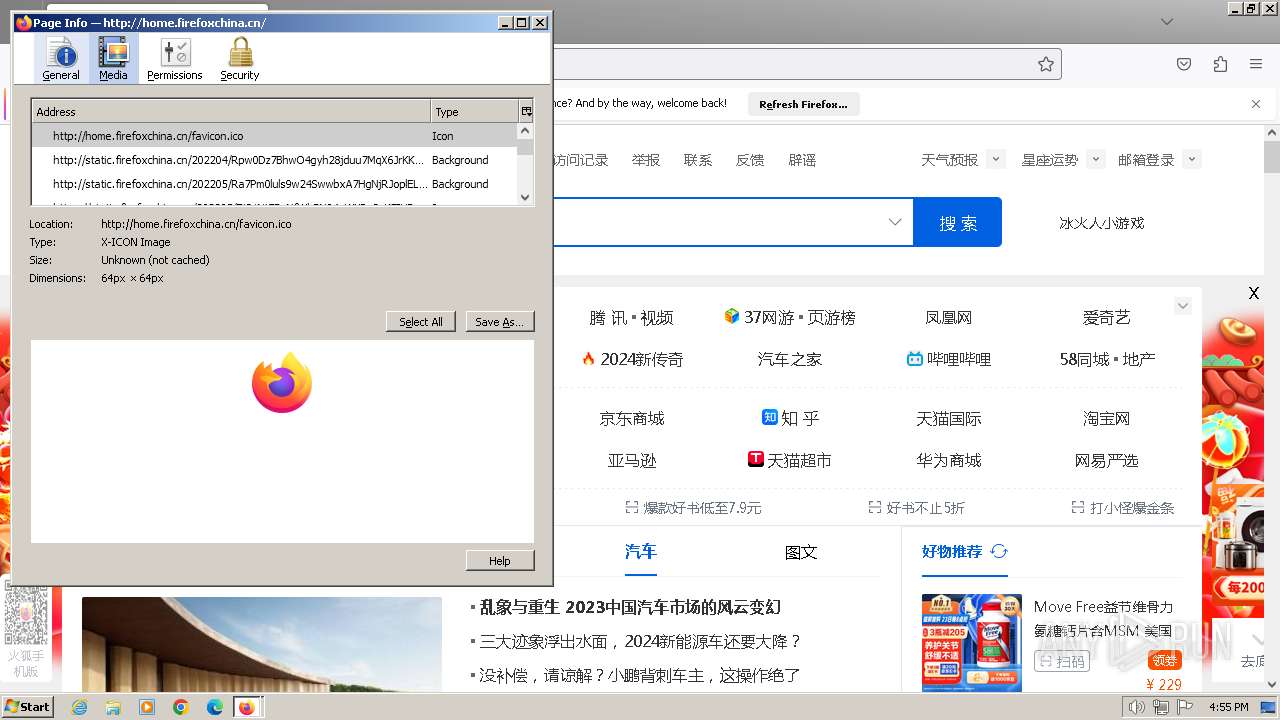Open 天猫超市 with the red T icon

coord(790,460)
